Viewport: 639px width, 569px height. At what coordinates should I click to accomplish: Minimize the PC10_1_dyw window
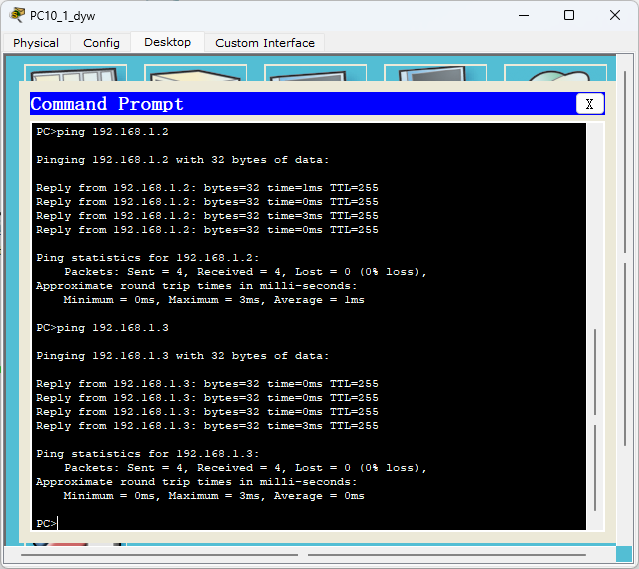coord(524,15)
